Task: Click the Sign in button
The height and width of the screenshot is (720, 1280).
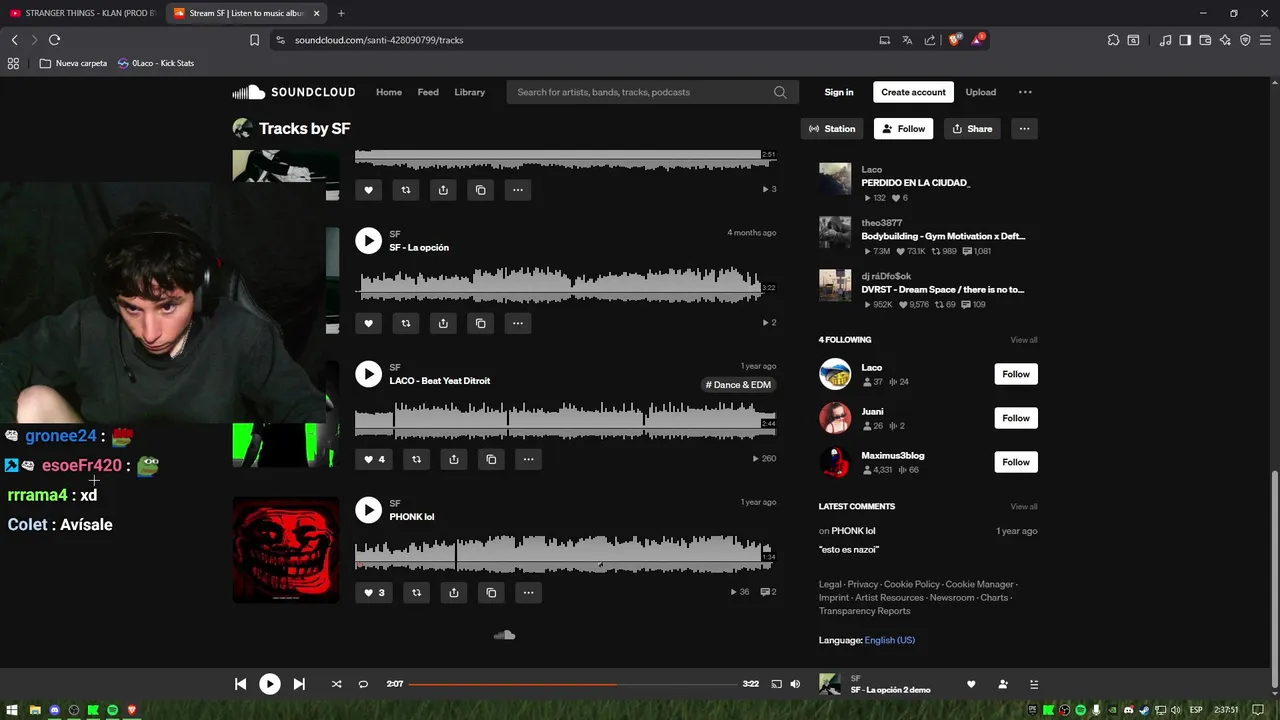Action: (839, 92)
